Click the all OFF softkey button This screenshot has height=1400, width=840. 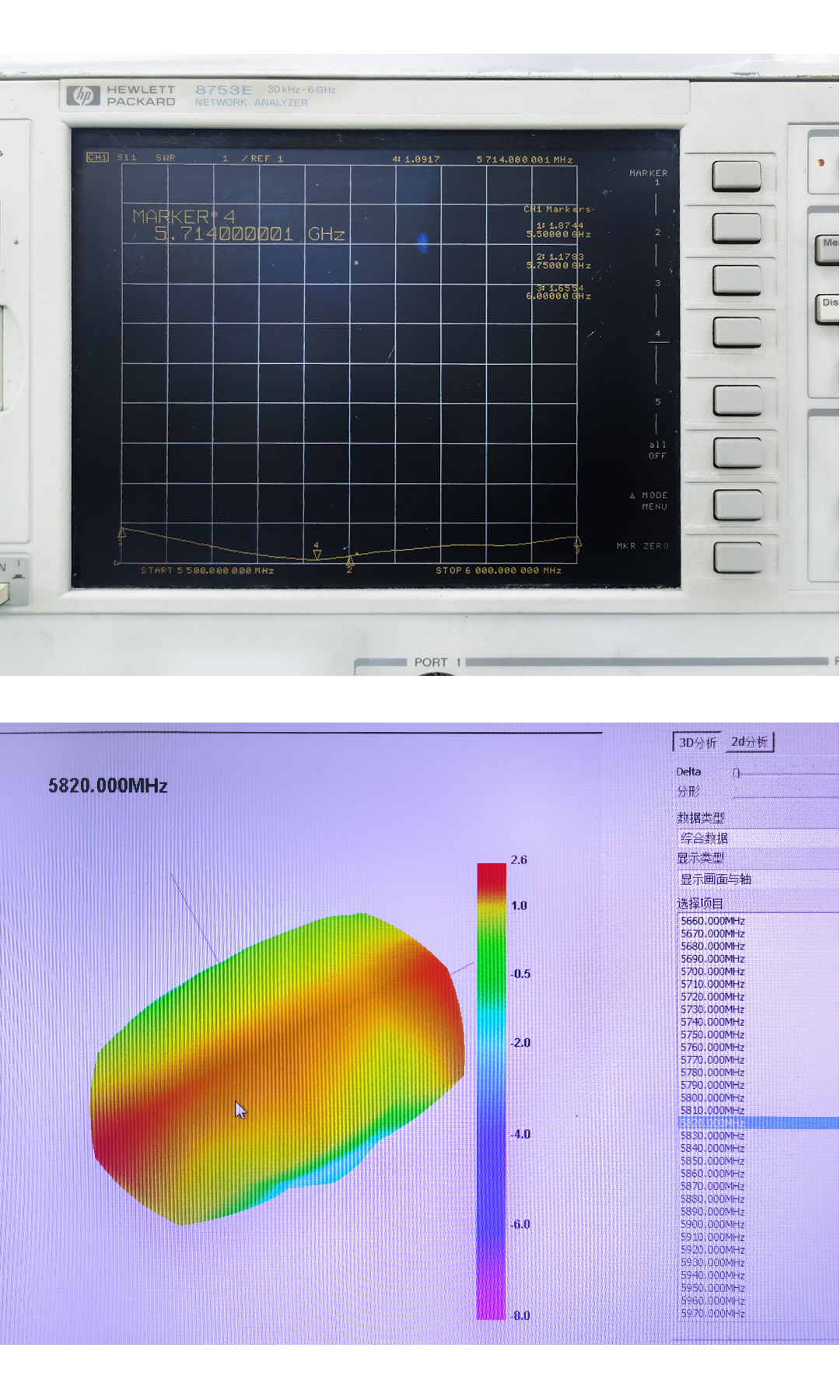coord(736,452)
